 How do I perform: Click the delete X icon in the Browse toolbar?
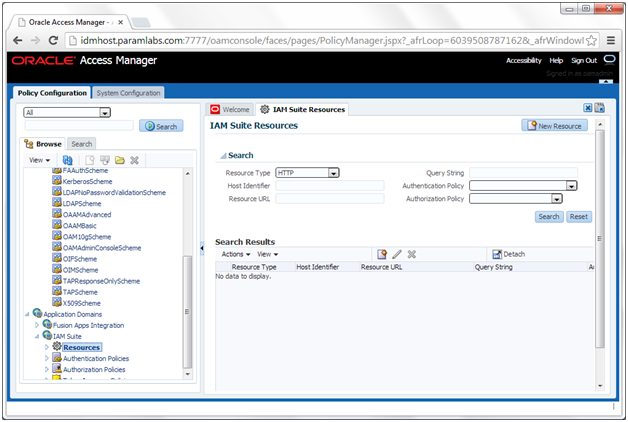pyautogui.click(x=135, y=160)
